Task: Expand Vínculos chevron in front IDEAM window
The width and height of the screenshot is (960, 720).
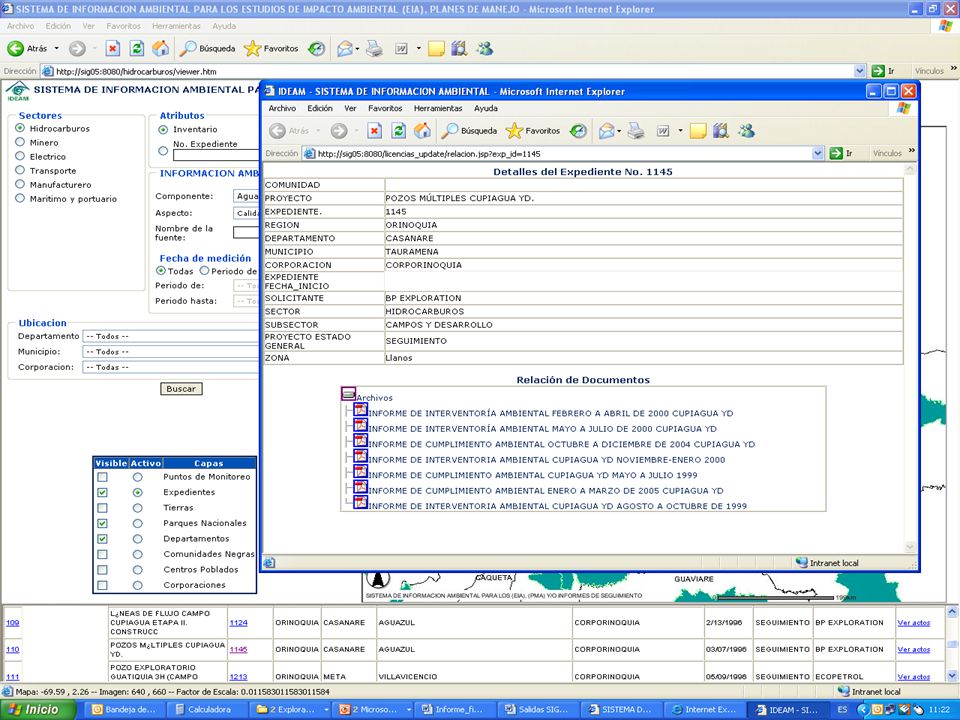Action: click(x=912, y=151)
